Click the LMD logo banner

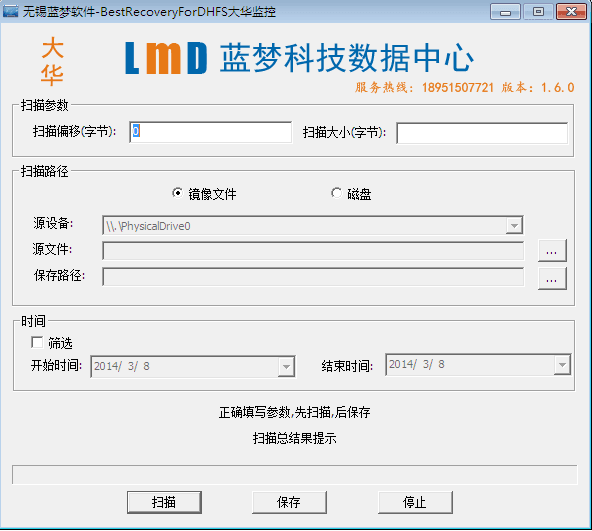[x=299, y=58]
